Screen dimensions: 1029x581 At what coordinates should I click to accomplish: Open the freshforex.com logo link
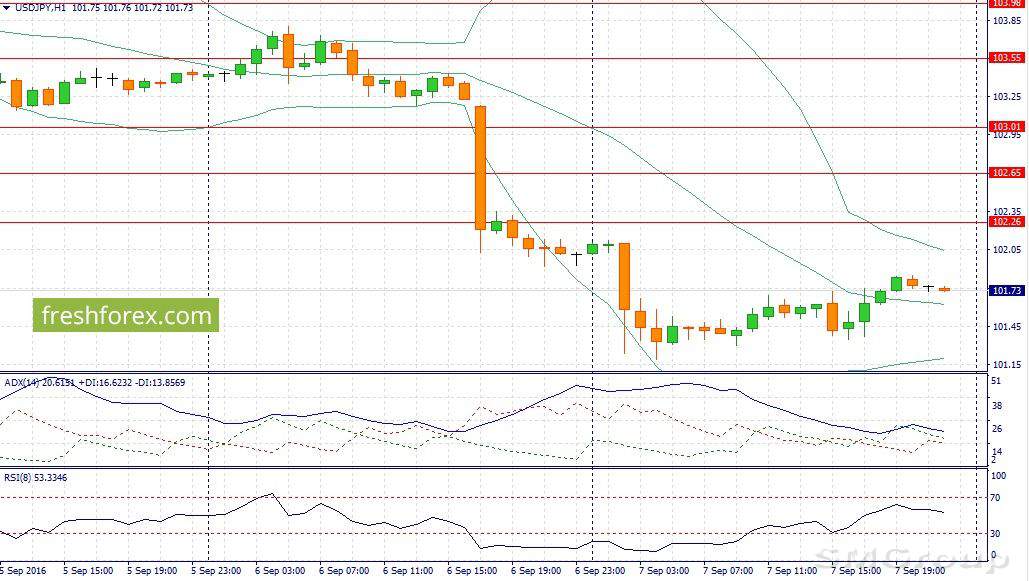point(126,316)
